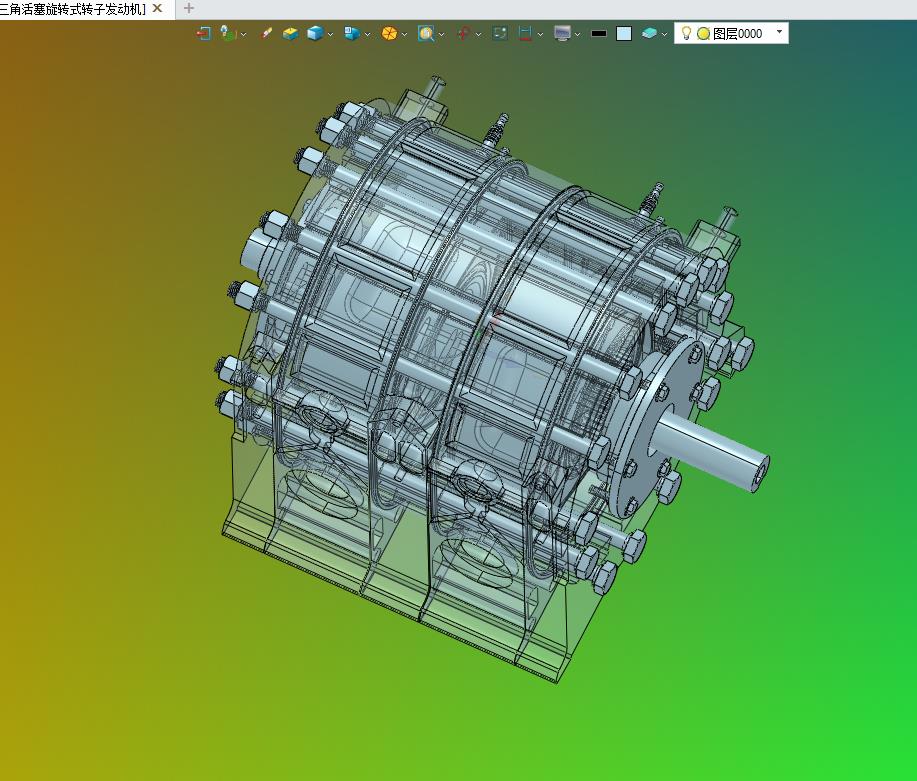Image resolution: width=917 pixels, height=781 pixels.
Task: Click the monitor display icon
Action: coord(562,33)
